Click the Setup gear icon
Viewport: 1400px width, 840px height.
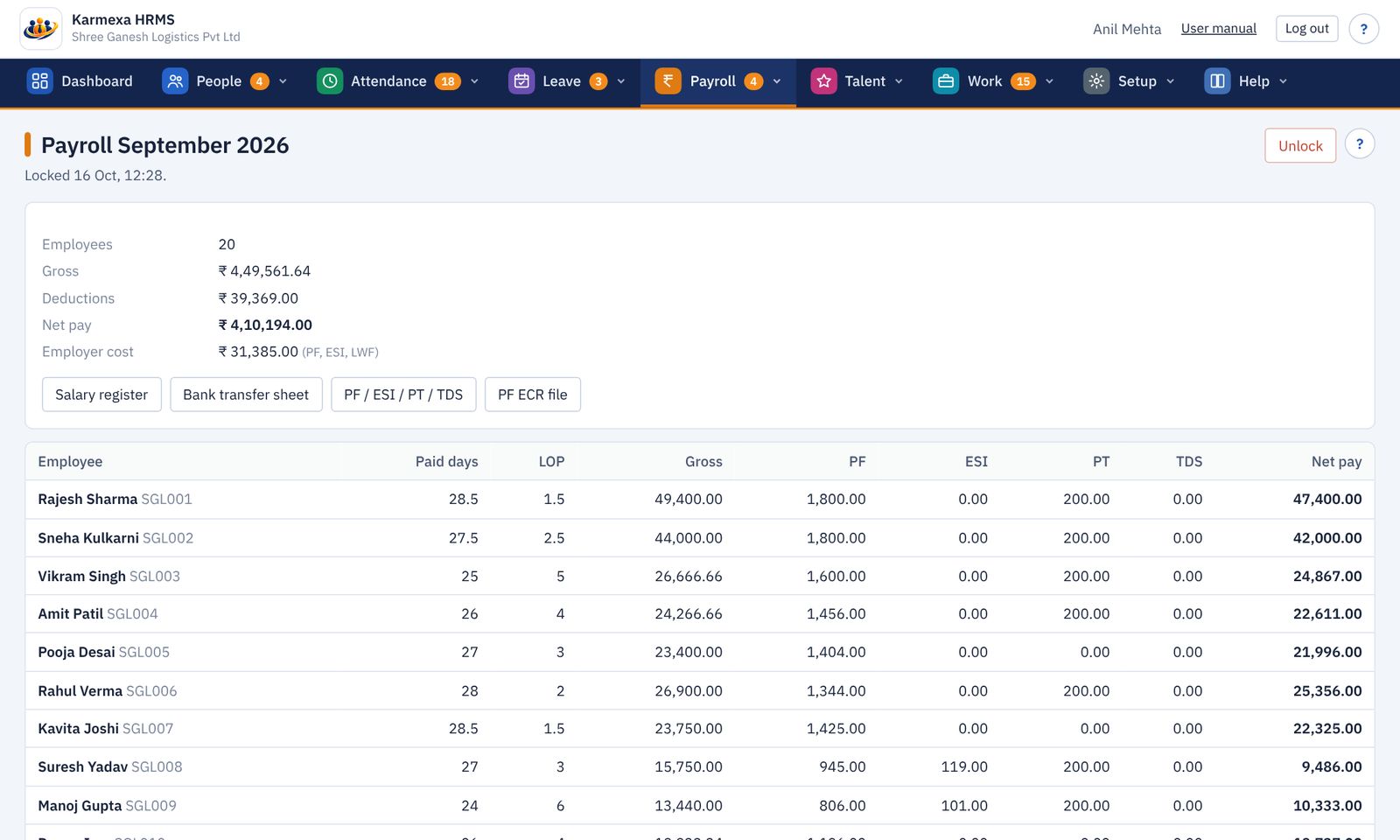[1096, 81]
